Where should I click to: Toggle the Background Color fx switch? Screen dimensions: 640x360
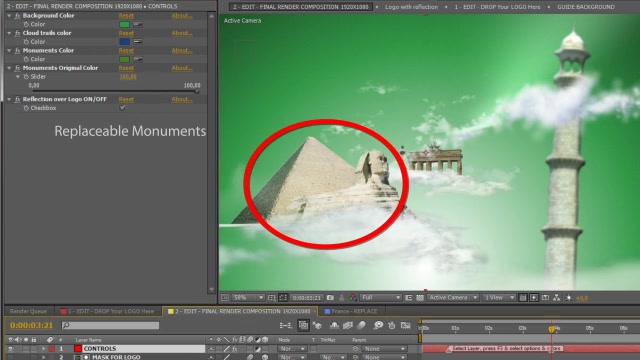18,16
